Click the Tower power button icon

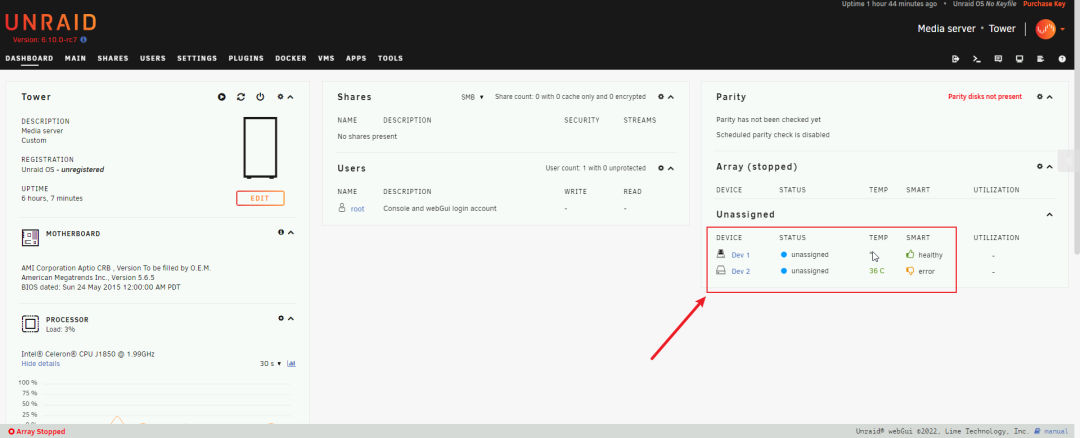(x=260, y=97)
